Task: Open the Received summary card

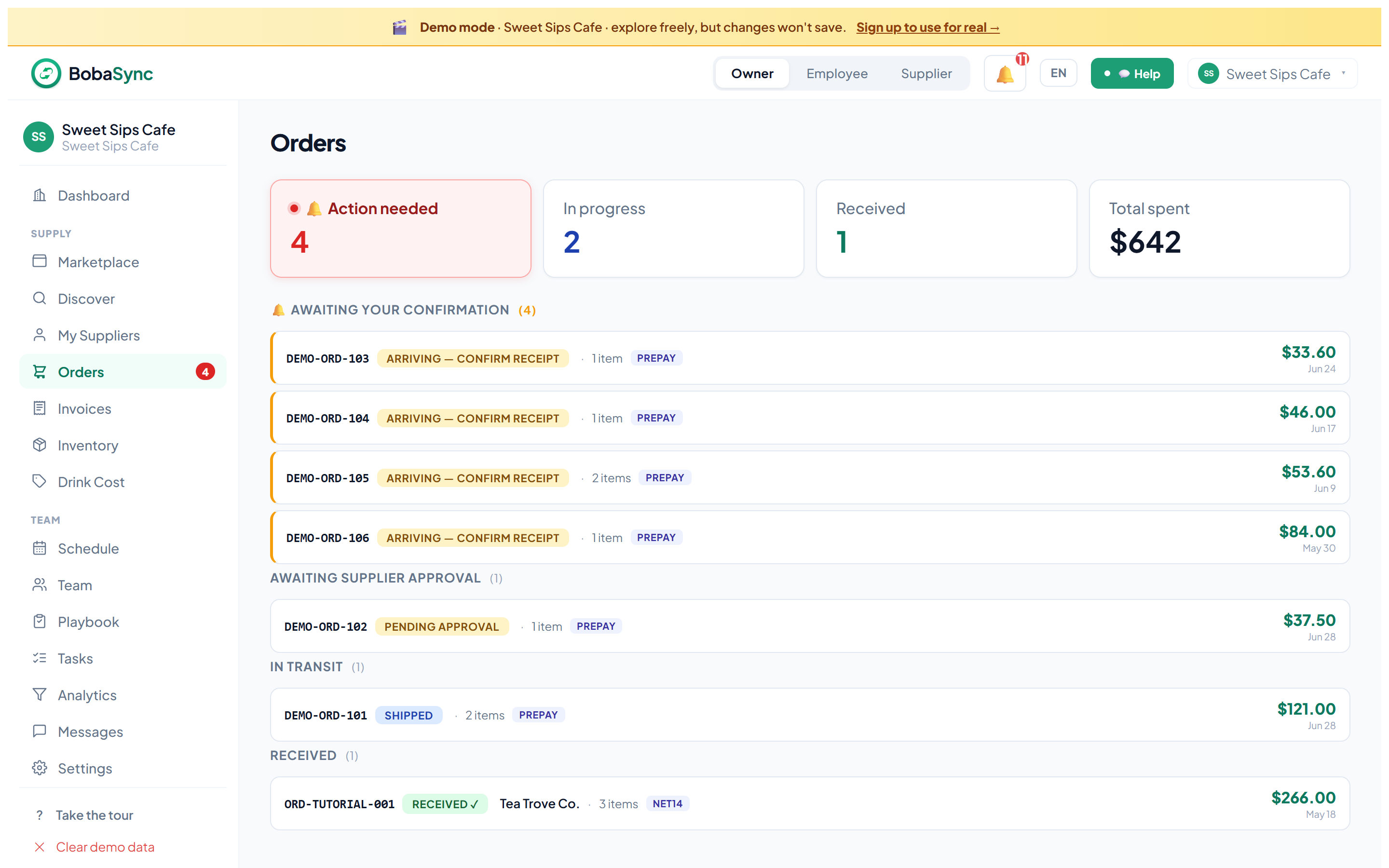Action: (946, 229)
